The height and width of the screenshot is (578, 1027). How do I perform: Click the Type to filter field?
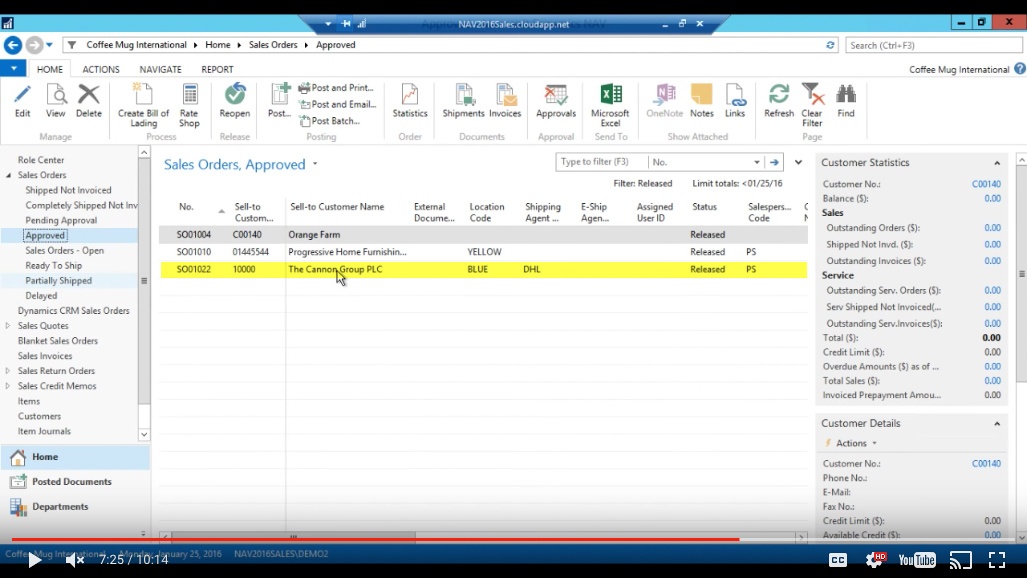(x=601, y=162)
